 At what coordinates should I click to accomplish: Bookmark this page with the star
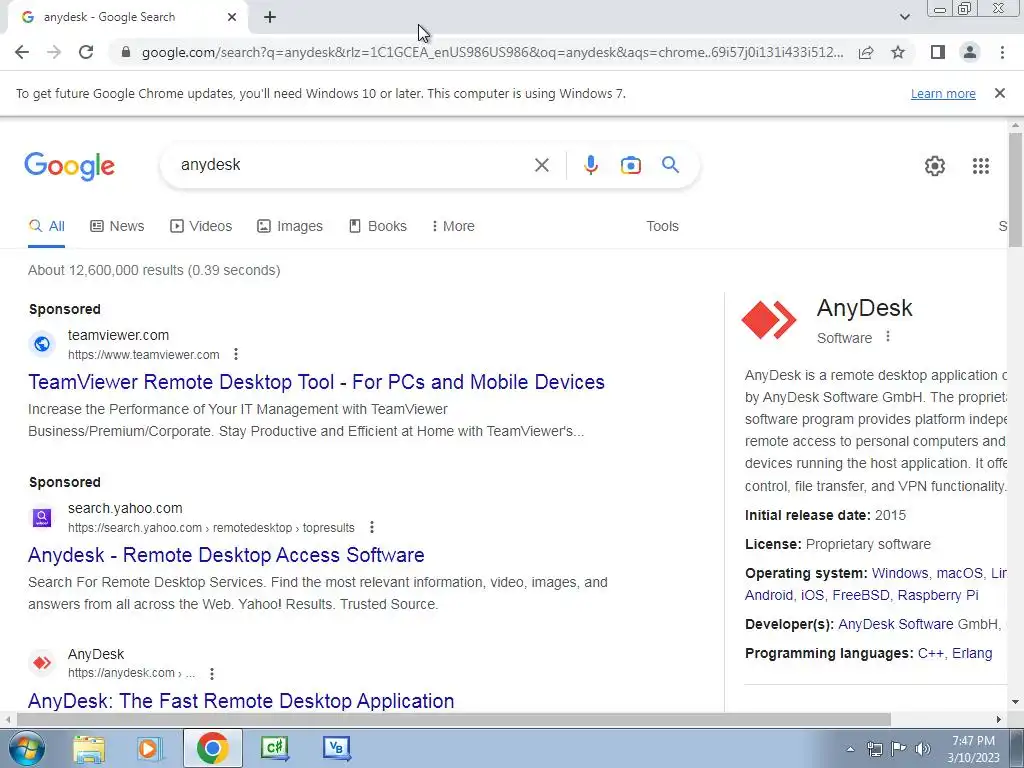(898, 52)
